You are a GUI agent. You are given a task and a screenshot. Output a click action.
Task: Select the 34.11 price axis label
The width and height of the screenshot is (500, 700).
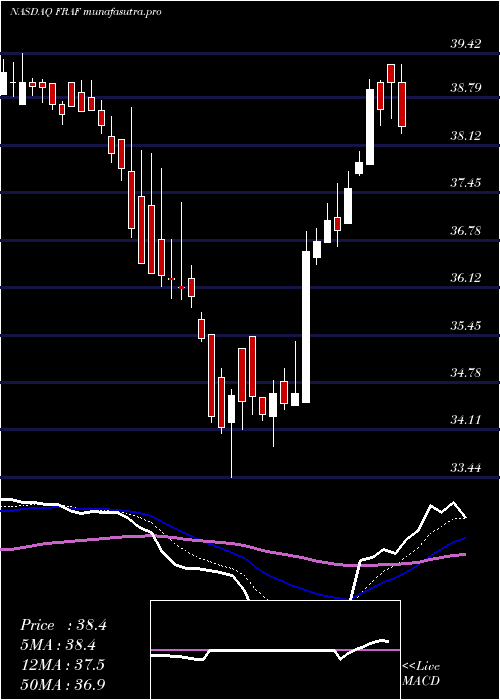tap(466, 419)
